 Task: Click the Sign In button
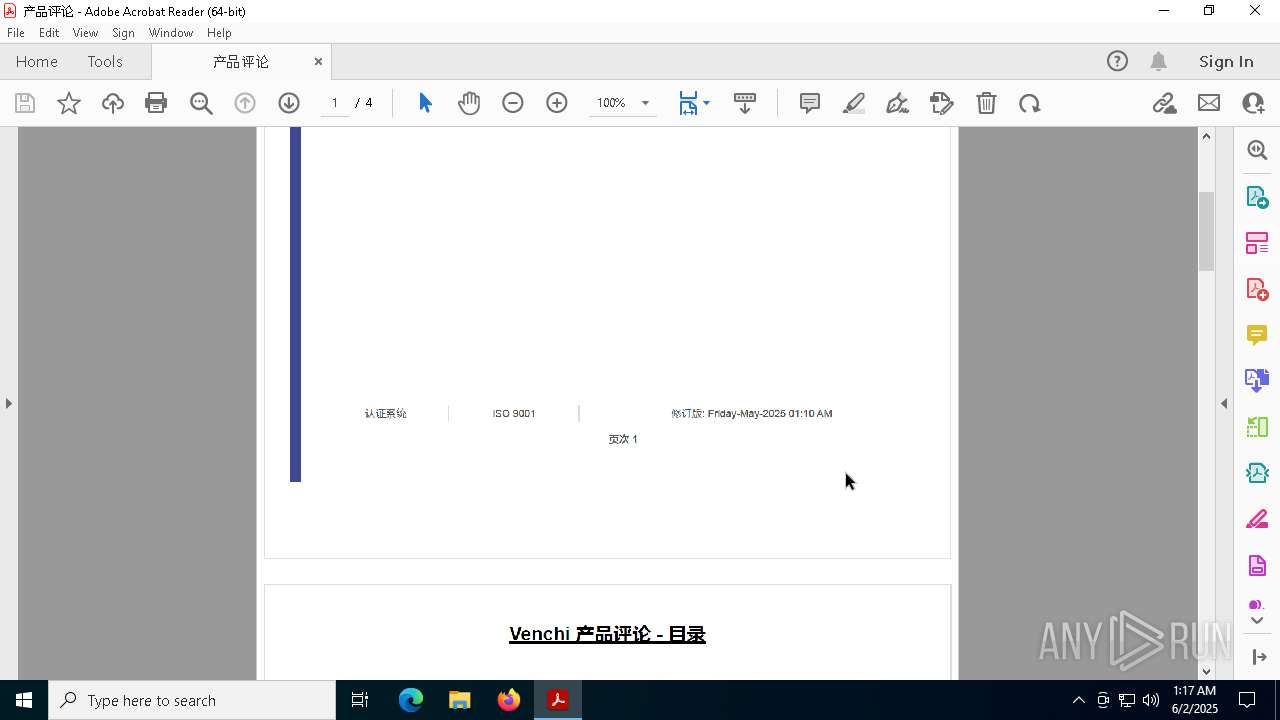[1226, 61]
